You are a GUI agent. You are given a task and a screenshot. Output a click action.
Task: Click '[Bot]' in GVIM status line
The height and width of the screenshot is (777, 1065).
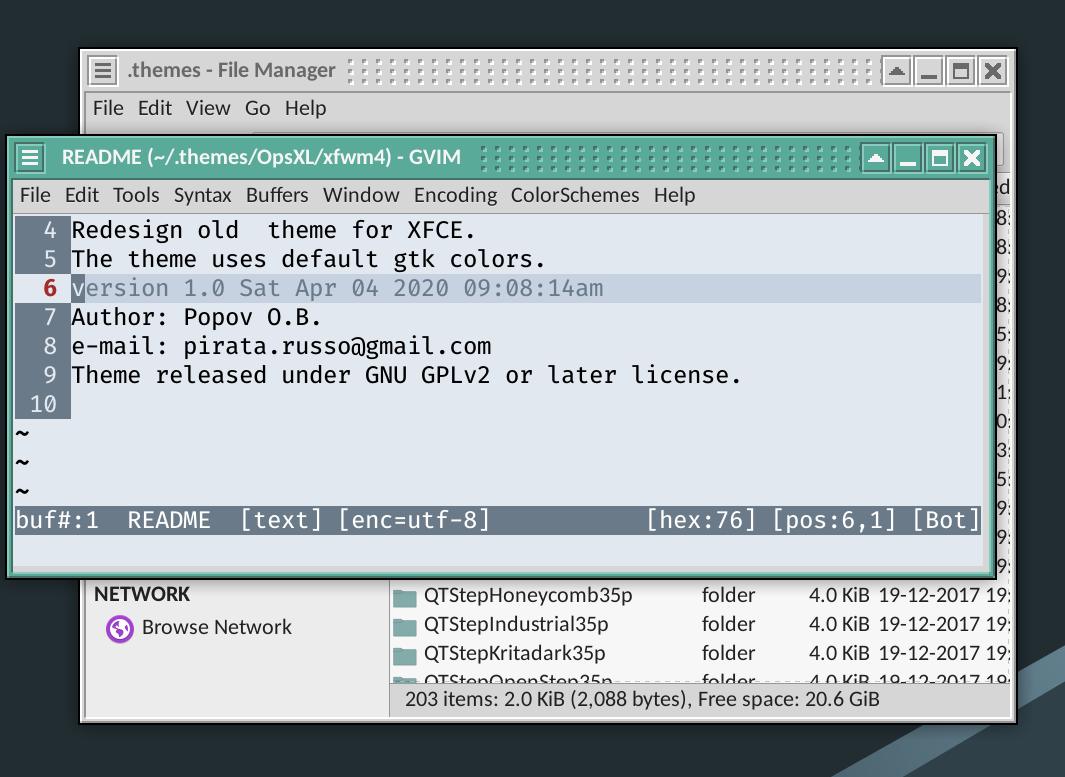coord(945,520)
